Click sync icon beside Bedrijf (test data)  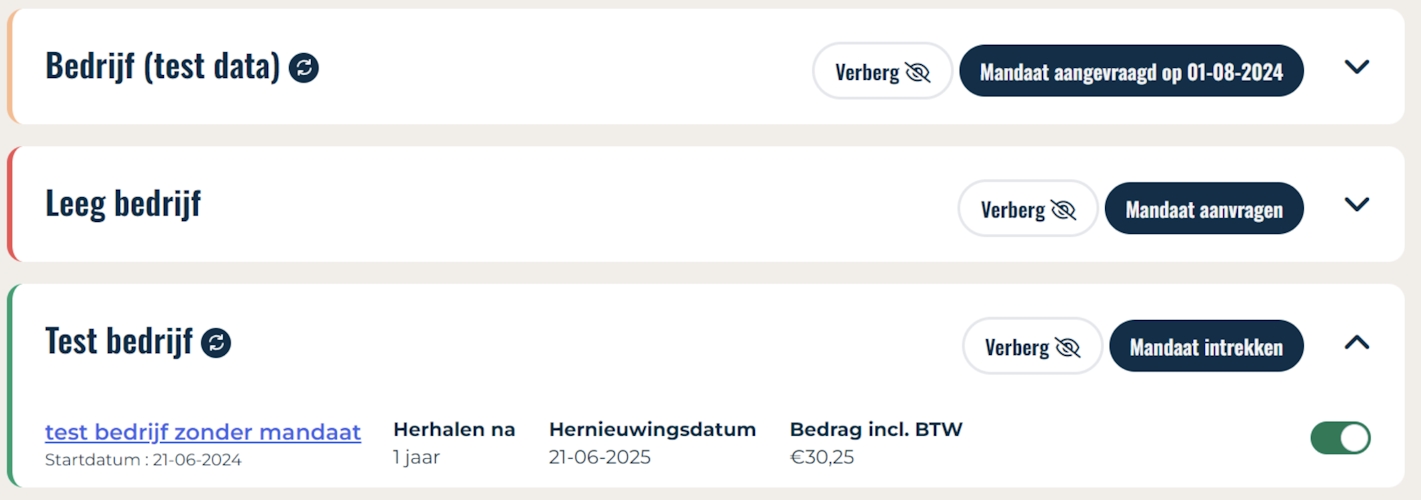tap(304, 68)
